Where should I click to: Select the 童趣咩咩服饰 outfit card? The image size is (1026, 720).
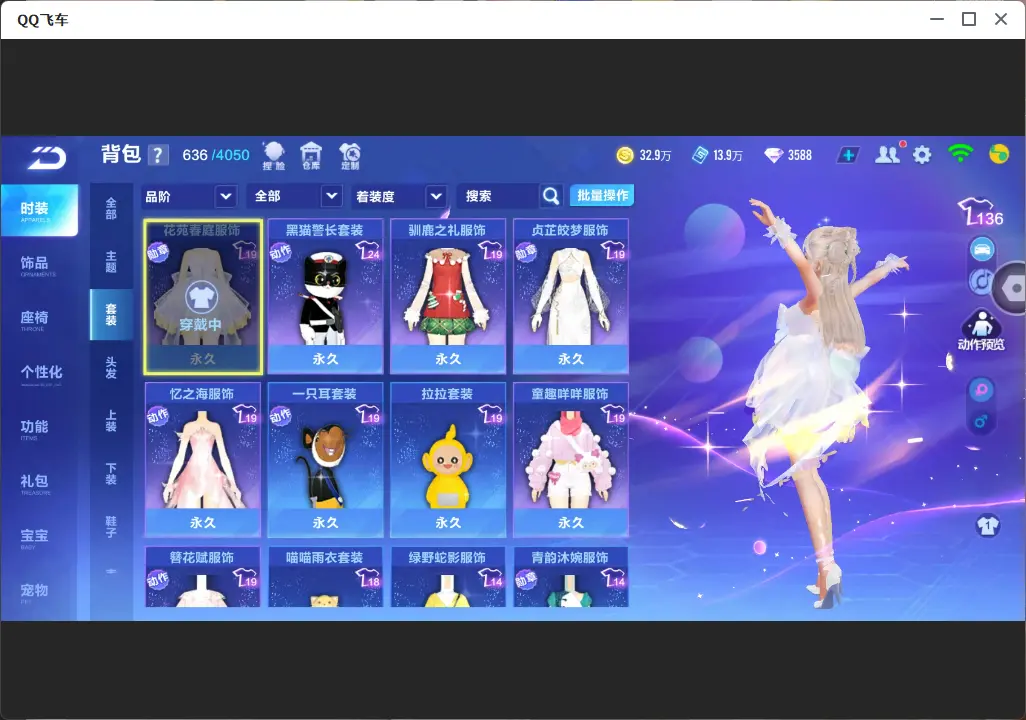pyautogui.click(x=571, y=460)
